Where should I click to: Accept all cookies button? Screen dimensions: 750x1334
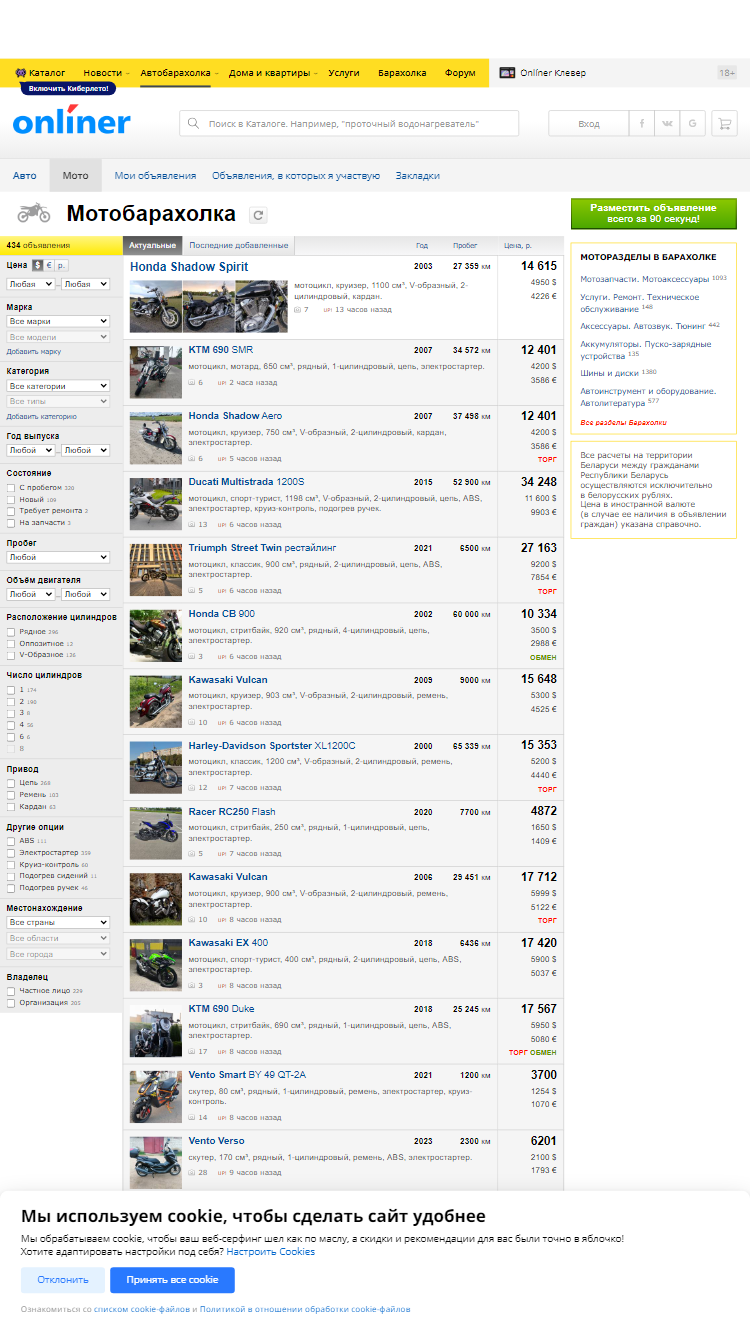coord(172,1280)
